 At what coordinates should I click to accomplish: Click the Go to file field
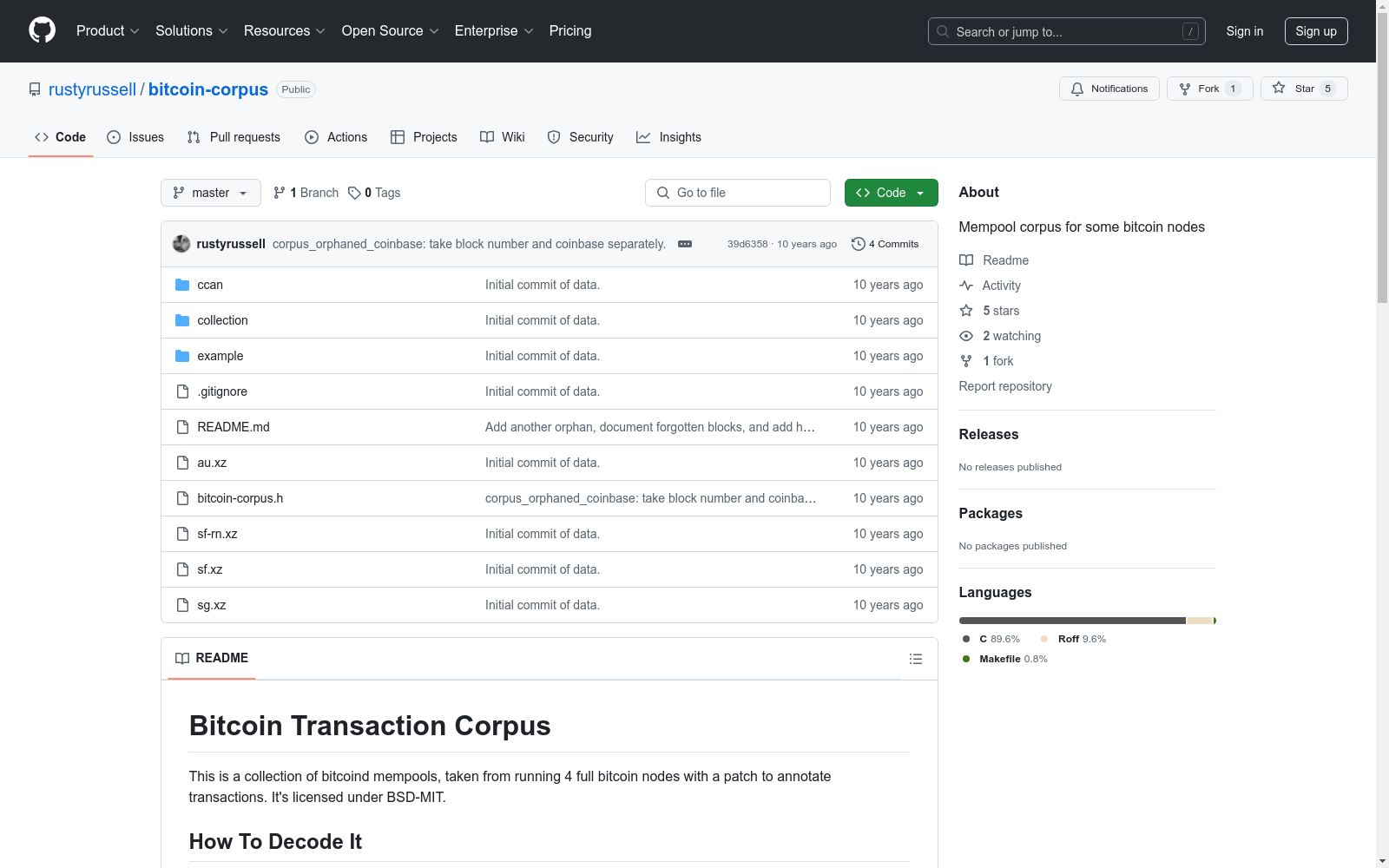(738, 193)
